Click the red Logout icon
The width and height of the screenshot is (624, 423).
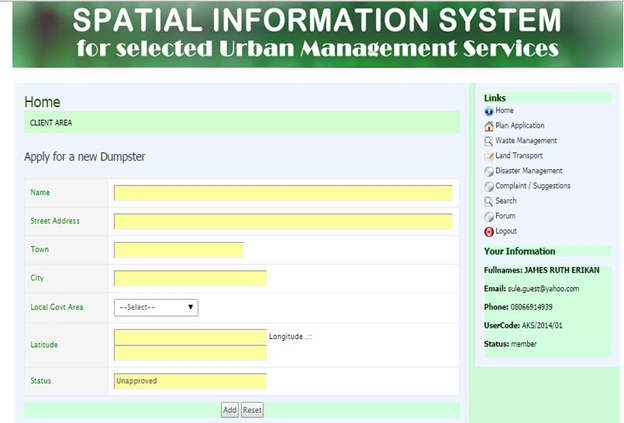488,231
